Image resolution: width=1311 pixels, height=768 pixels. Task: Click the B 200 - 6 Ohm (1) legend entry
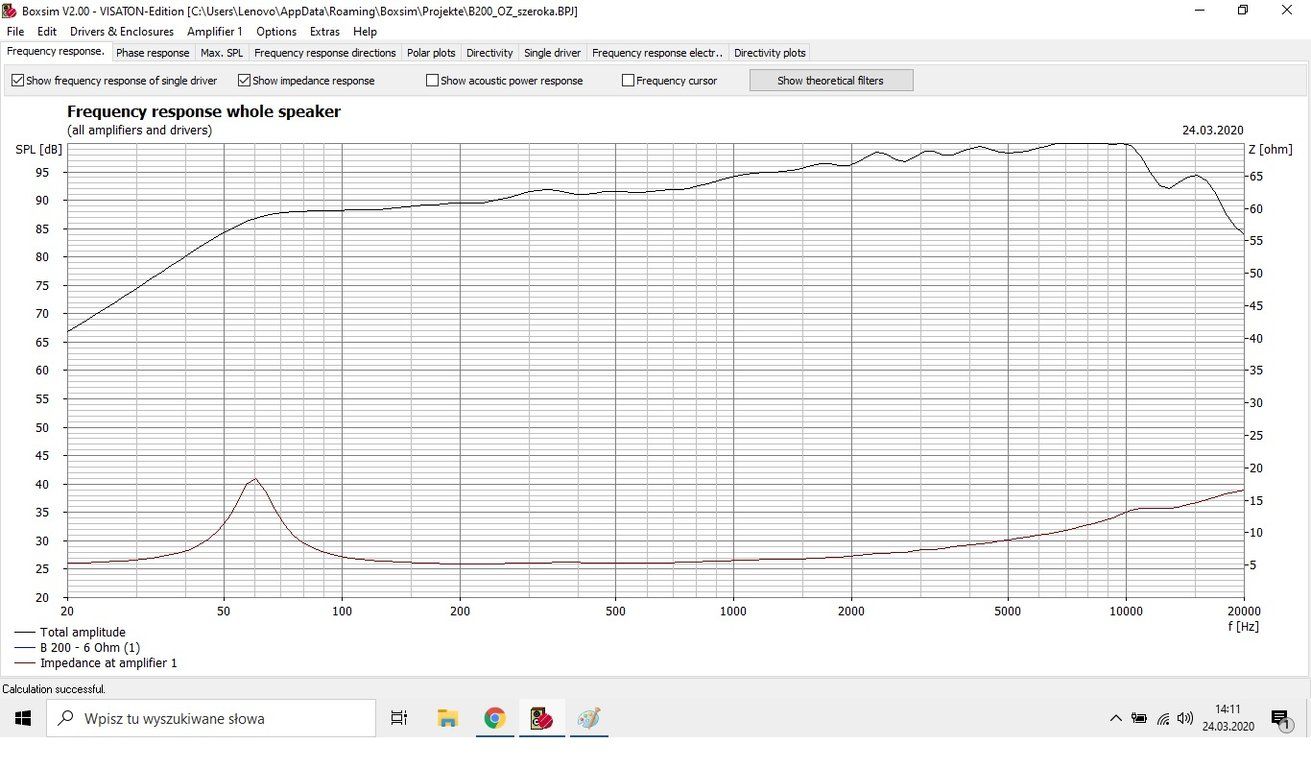click(x=90, y=647)
